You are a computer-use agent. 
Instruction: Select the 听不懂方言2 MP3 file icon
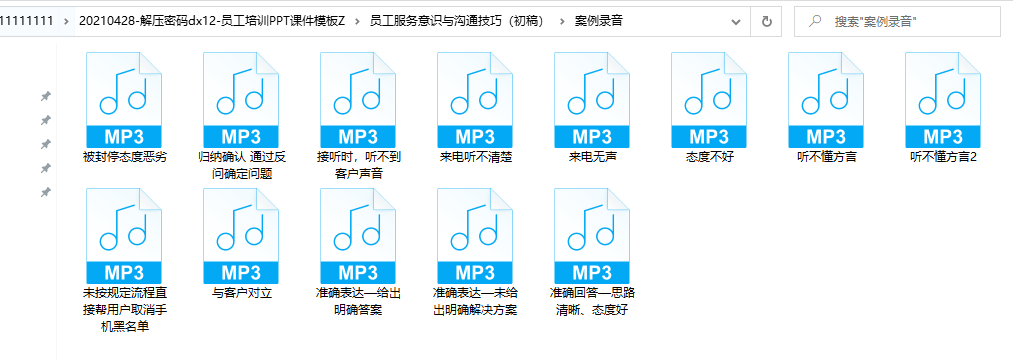[x=944, y=100]
